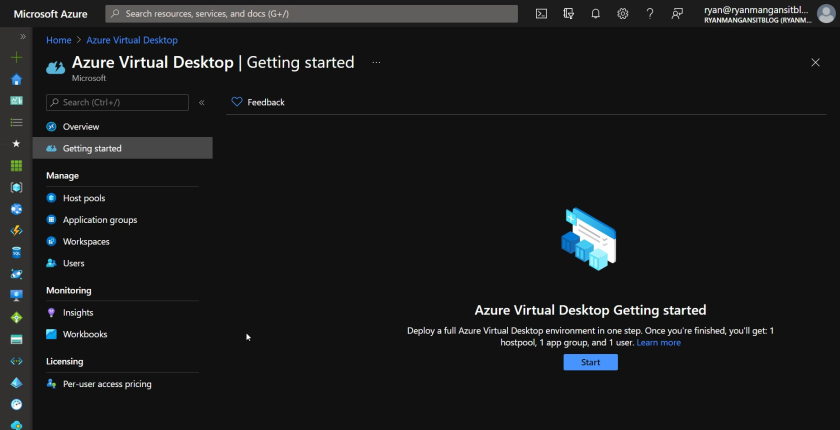Screen dimensions: 840x430
Task: Open Cloud Shell from the top bar
Action: 542,14
